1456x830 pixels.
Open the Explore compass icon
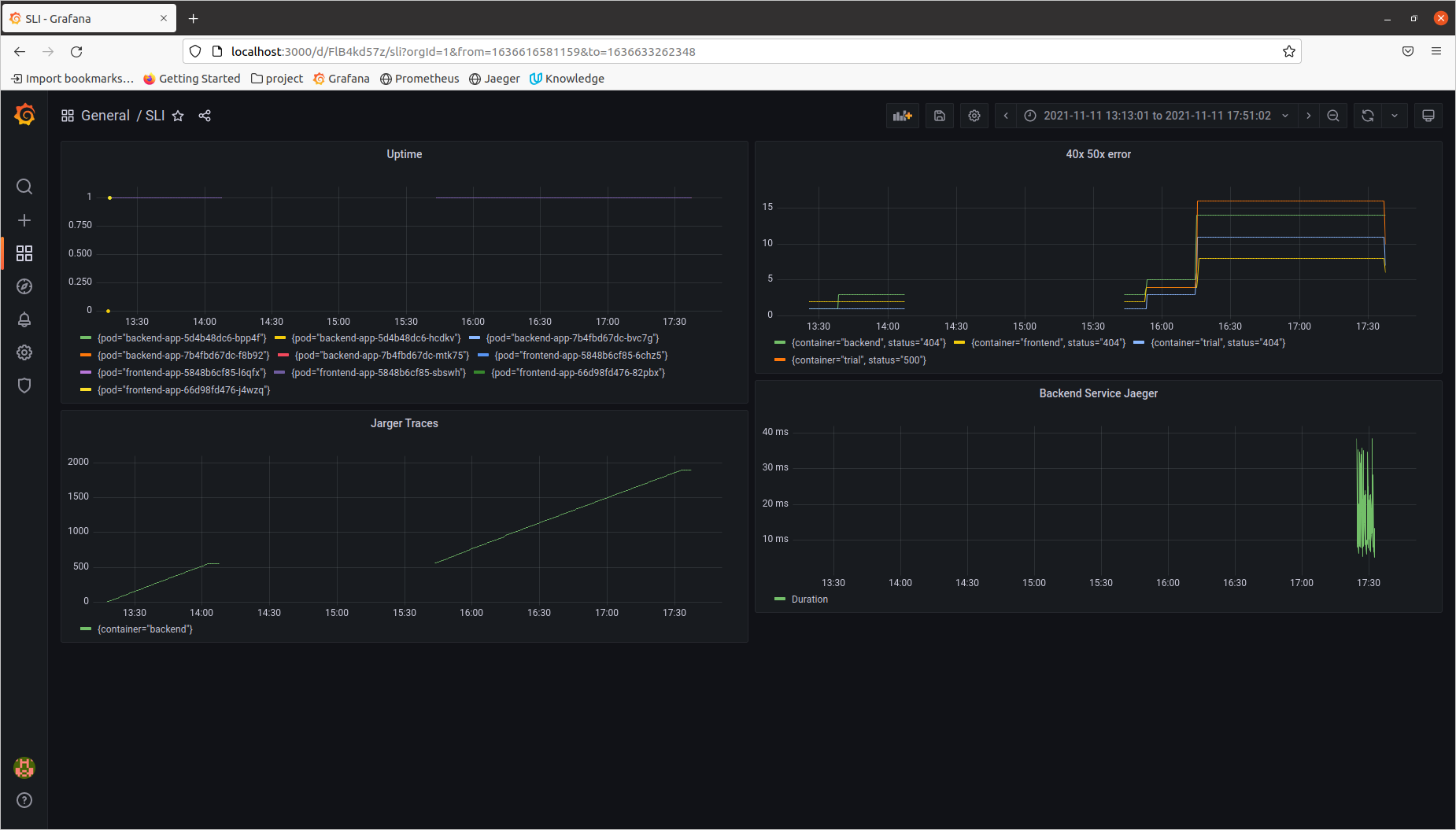[x=24, y=286]
